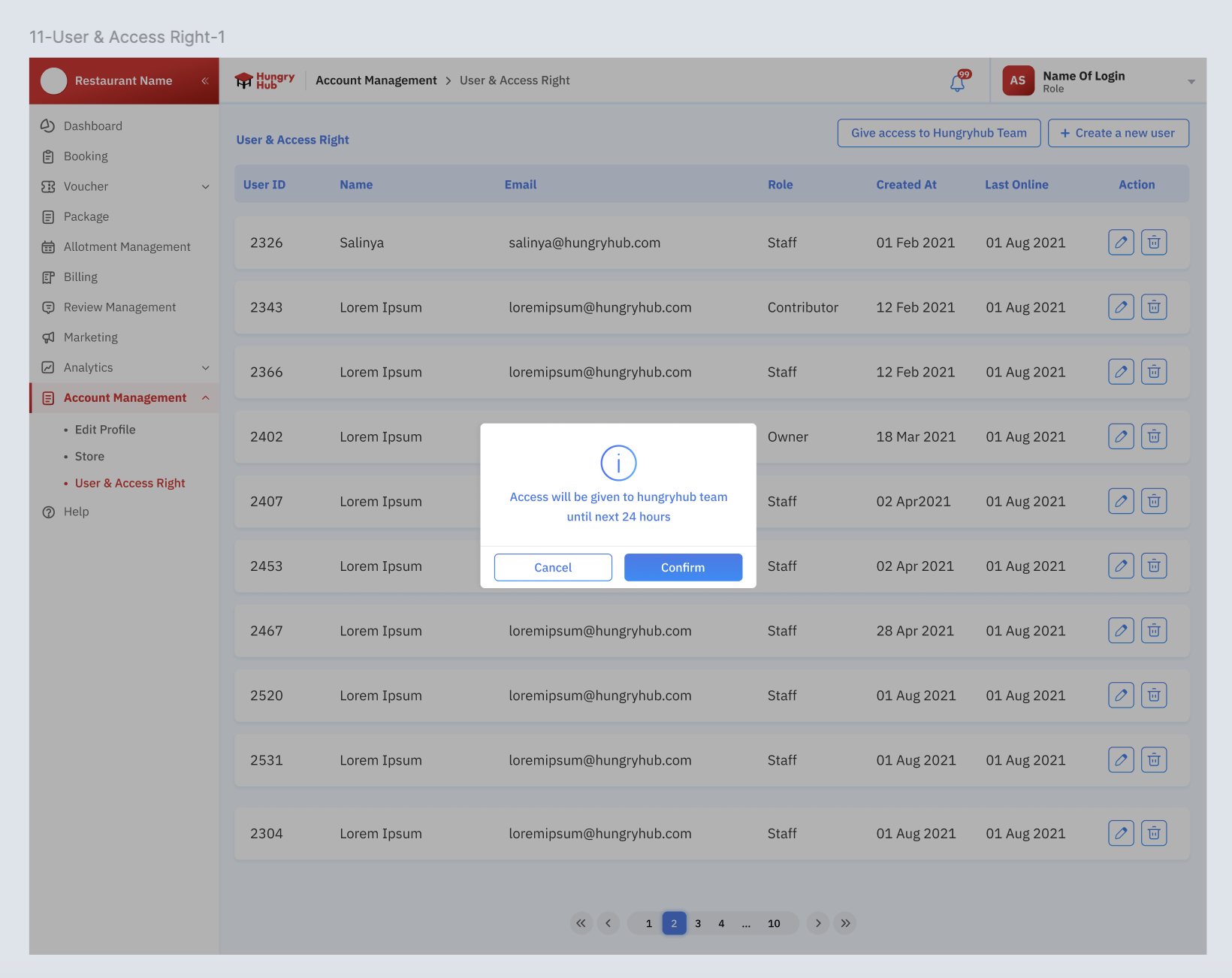Expand the Analytics submenu chevron
This screenshot has height=978, width=1232.
pos(205,368)
